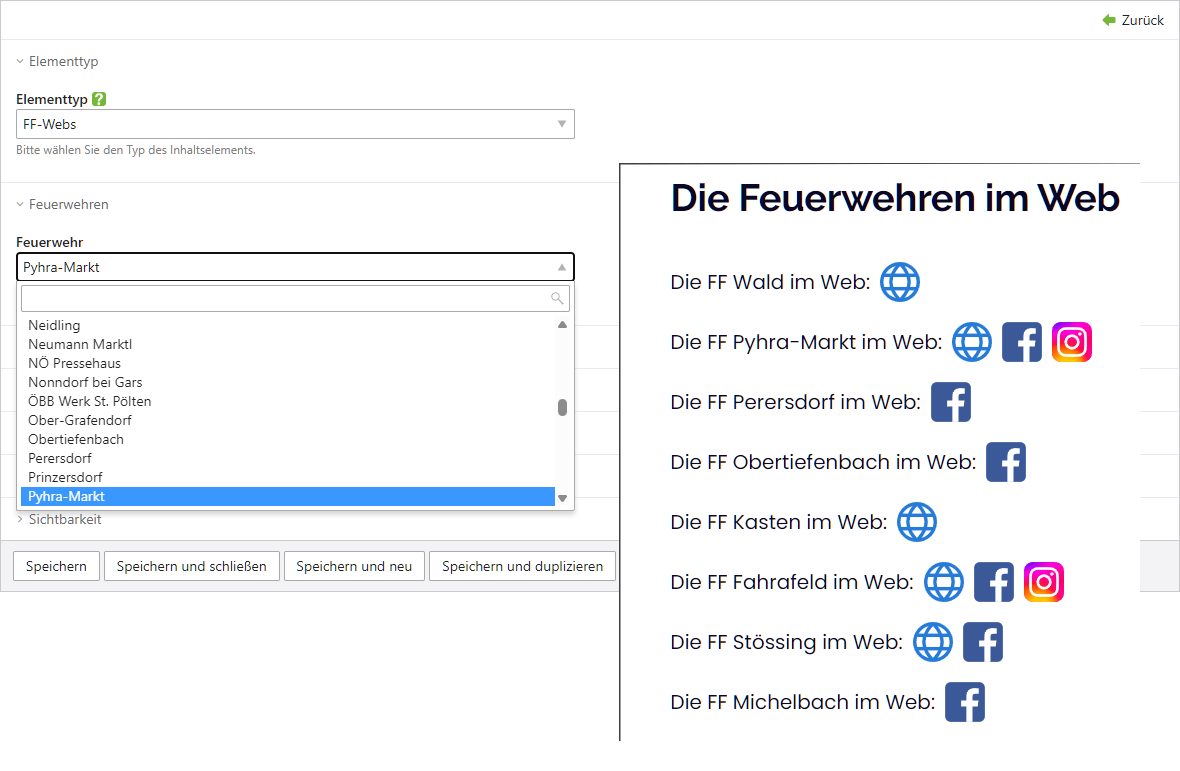This screenshot has height=771, width=1180.
Task: Click the dropdown list scrollbar thumb
Action: (562, 407)
